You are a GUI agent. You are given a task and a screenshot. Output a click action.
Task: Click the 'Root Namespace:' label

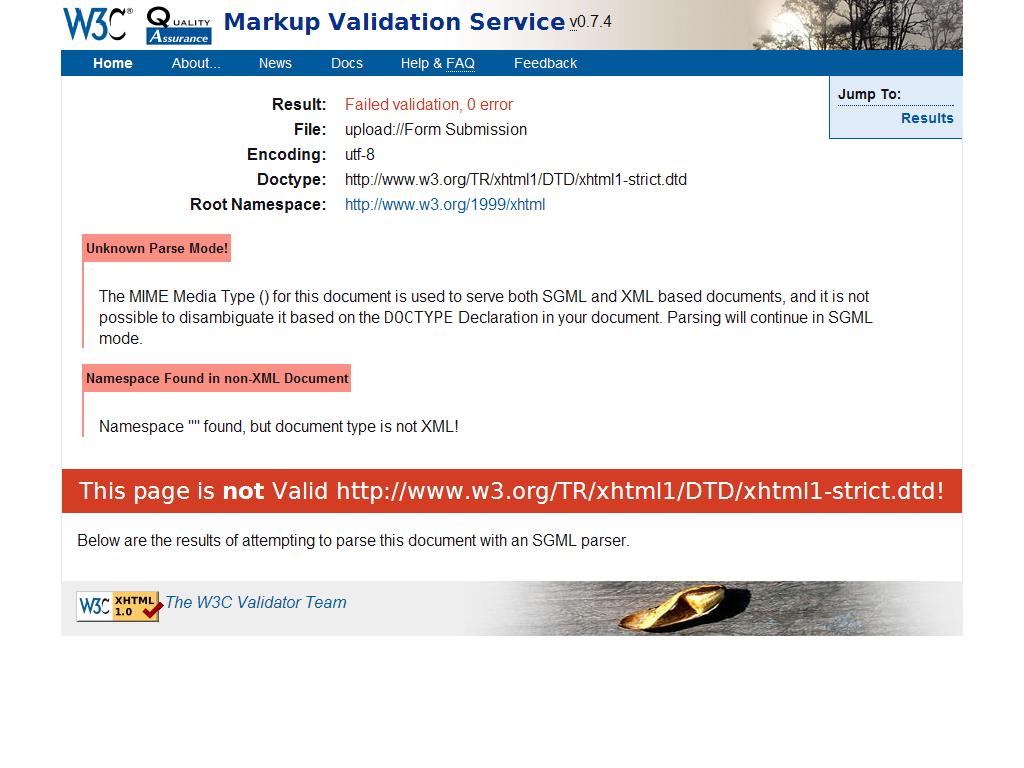pyautogui.click(x=258, y=204)
